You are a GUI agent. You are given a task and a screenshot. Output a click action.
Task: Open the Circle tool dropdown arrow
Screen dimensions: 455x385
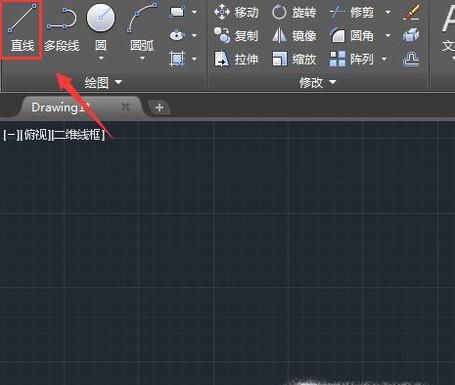tap(101, 58)
